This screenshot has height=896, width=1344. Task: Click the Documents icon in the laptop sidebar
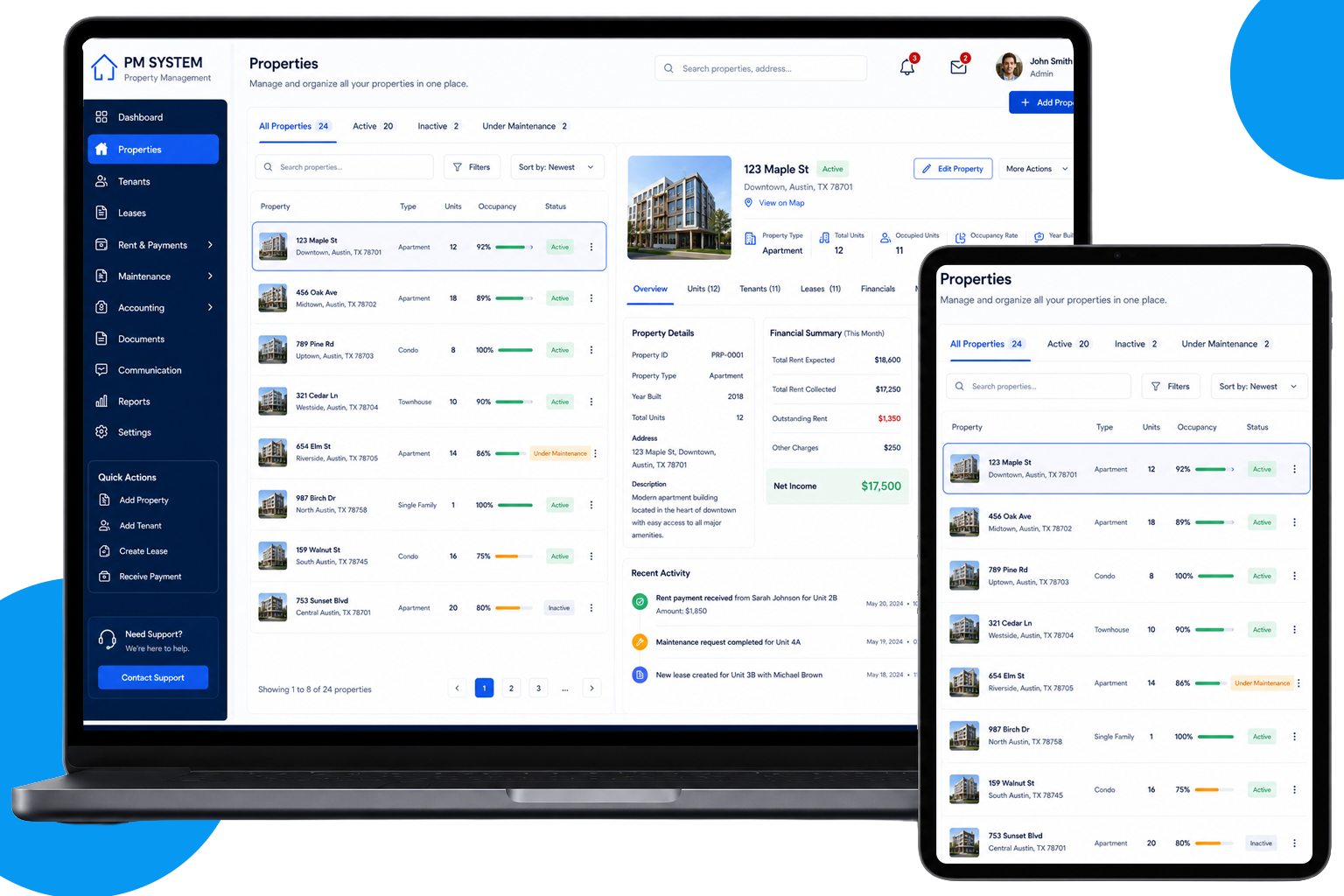click(101, 339)
